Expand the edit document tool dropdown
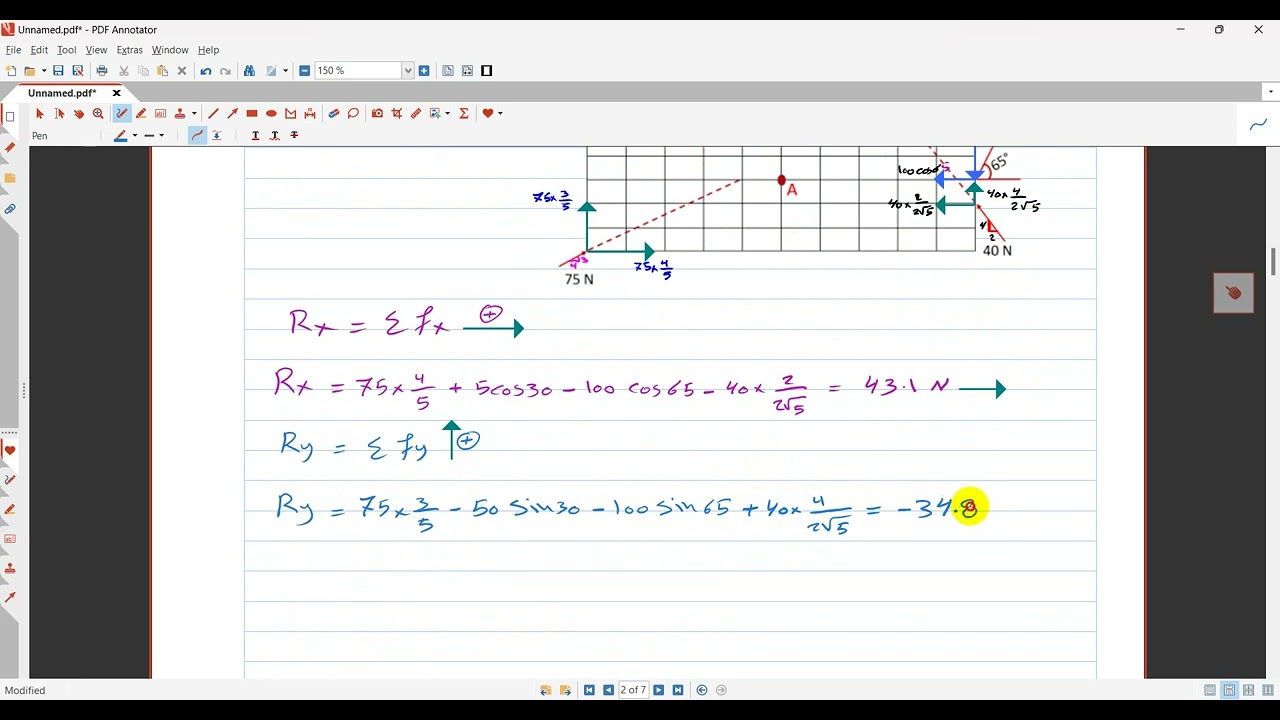Viewport: 1280px width, 720px height. [285, 71]
